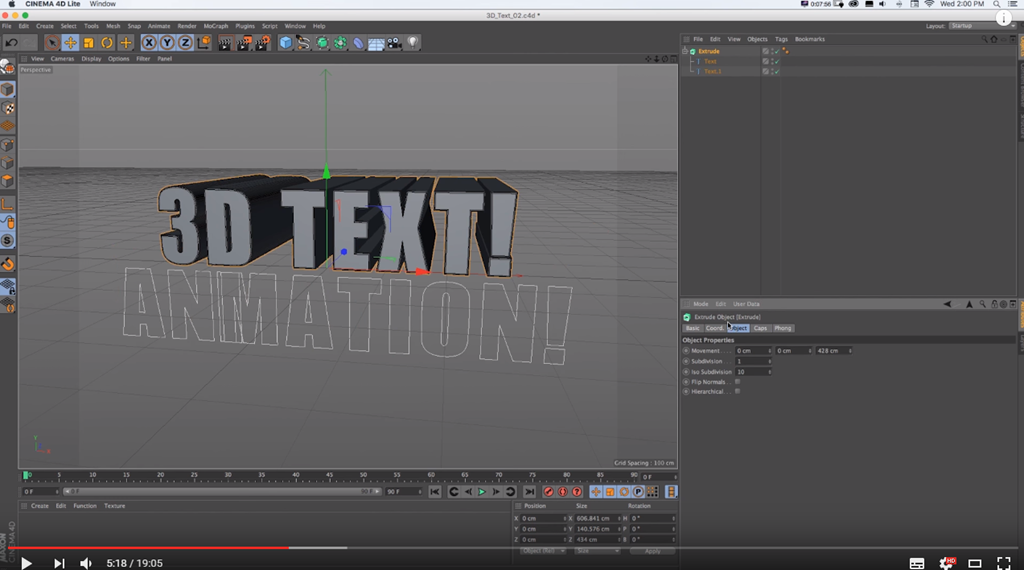Activate the Rotate tool in top toolbar
1024x570 pixels.
[106, 43]
